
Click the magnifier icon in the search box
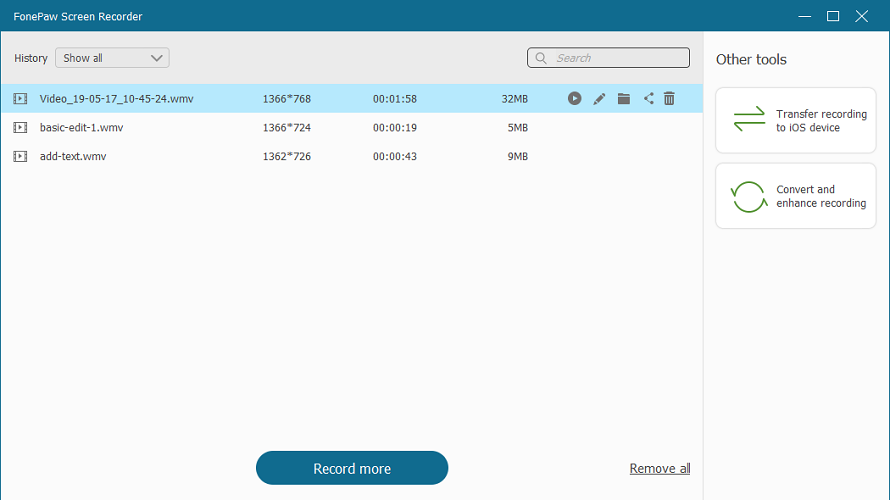click(x=541, y=58)
